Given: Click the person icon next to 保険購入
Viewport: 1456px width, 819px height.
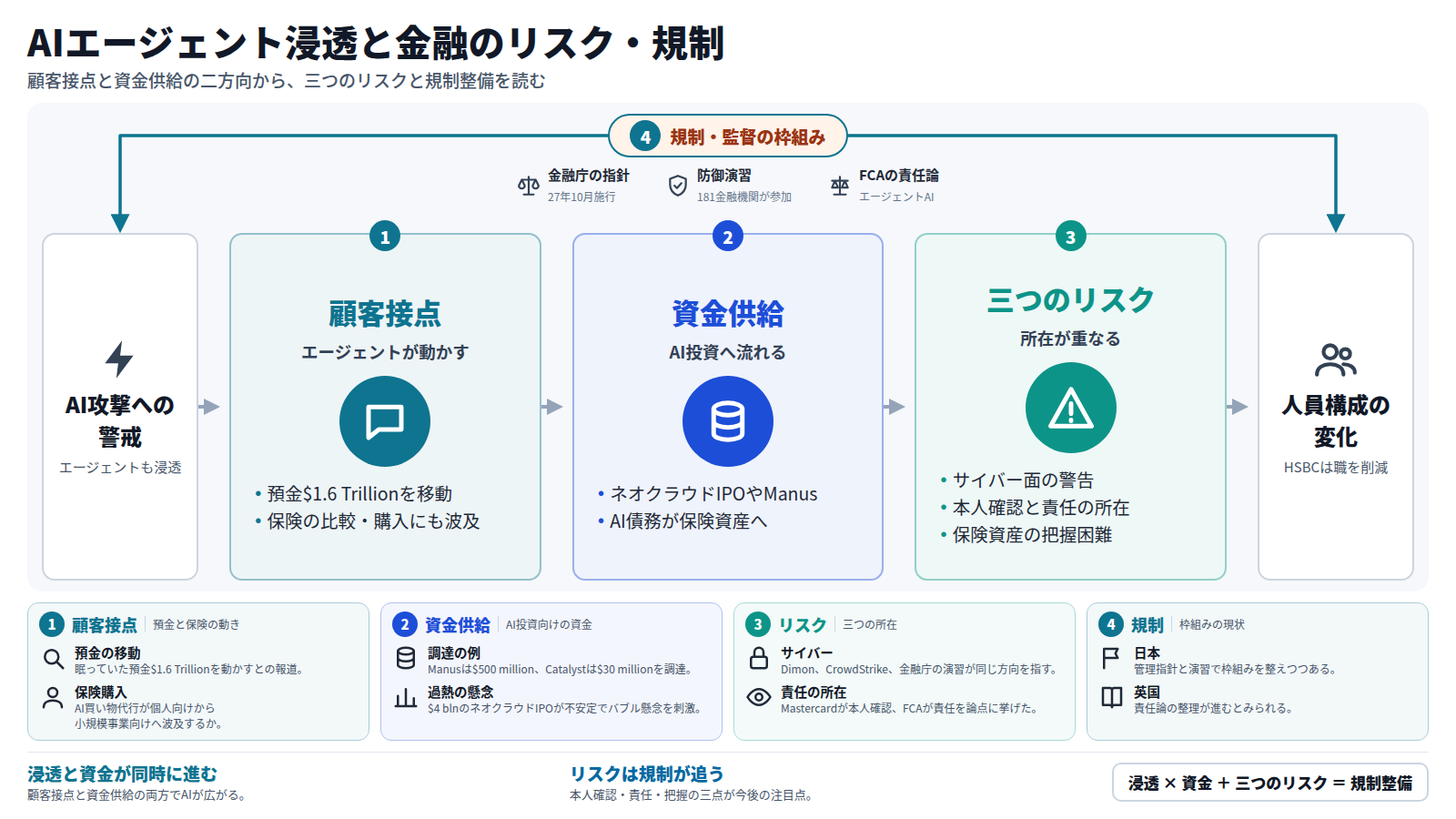Looking at the screenshot, I should coord(53,698).
